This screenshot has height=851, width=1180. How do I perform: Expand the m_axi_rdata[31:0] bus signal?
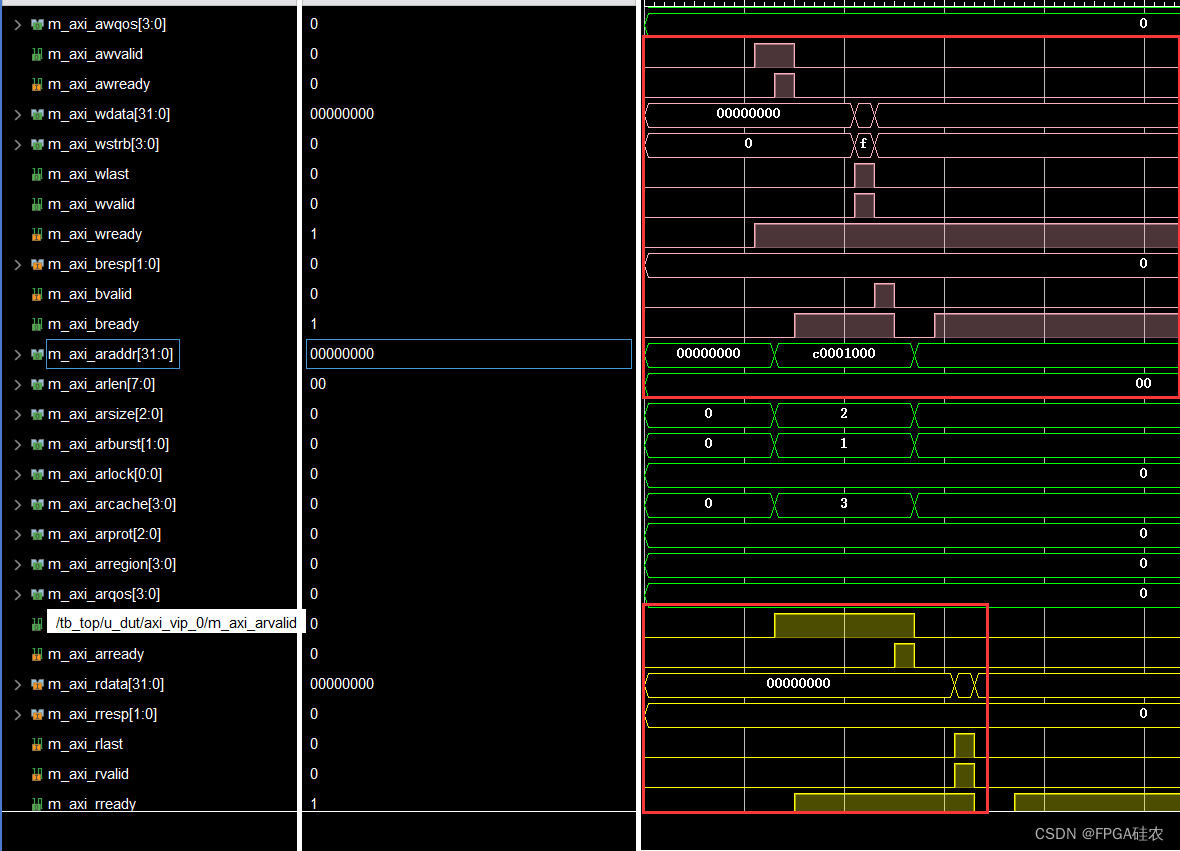pyautogui.click(x=17, y=684)
